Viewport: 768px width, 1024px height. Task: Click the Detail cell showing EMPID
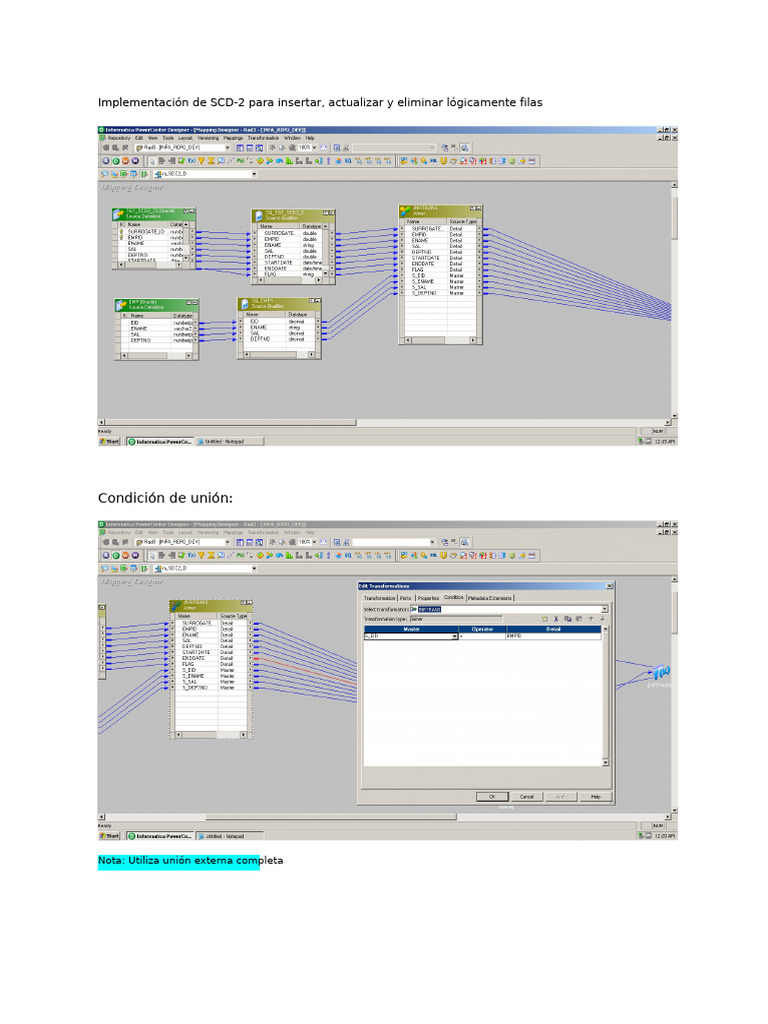click(x=553, y=635)
